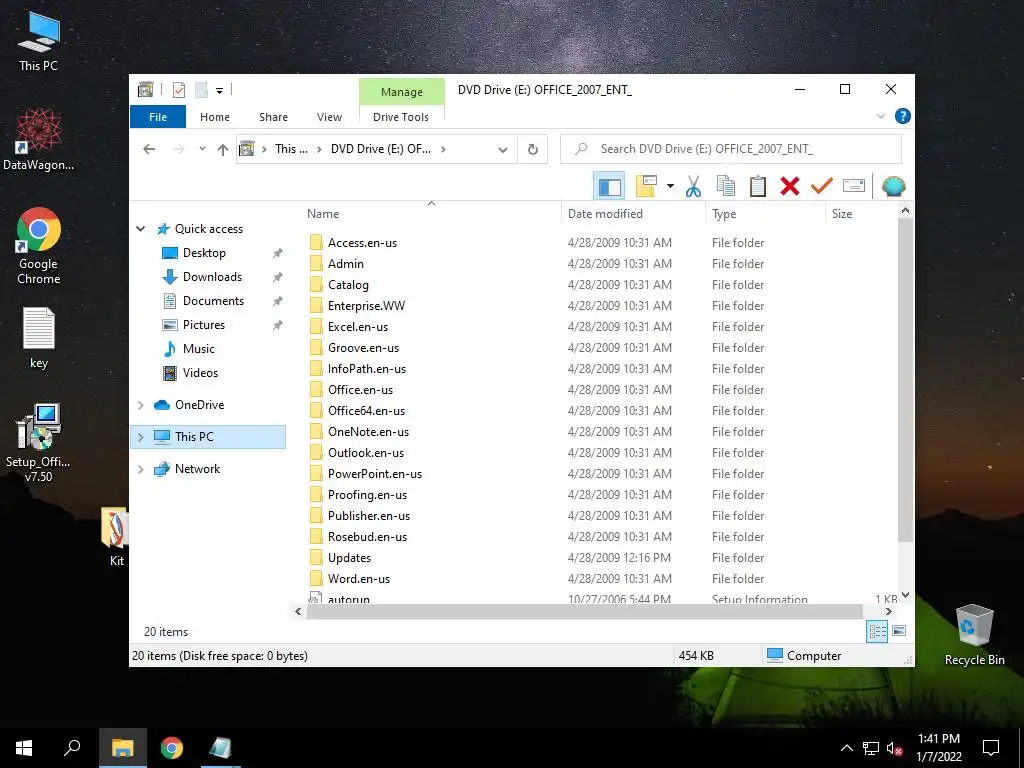The image size is (1024, 768).
Task: Switch to the Share ribbon tab
Action: 273,117
